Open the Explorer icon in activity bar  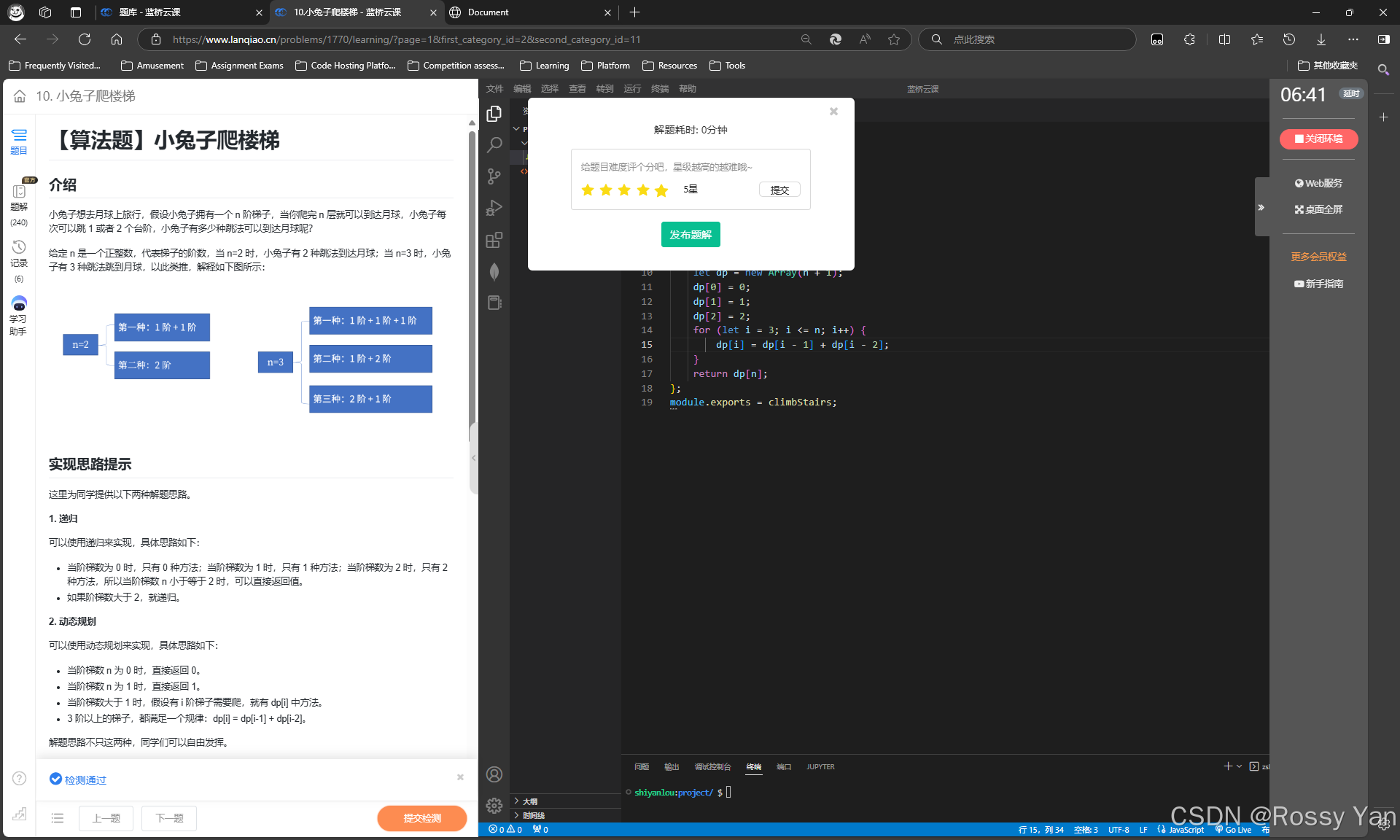[x=494, y=114]
